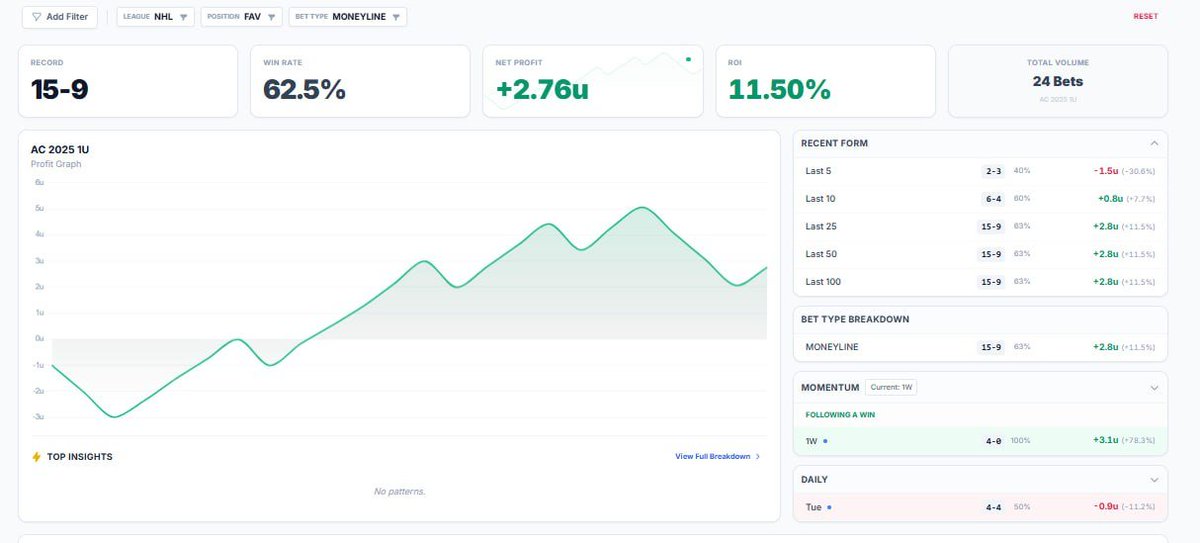Click the 4-0 record badge in momentum
This screenshot has width=1200, height=543.
[994, 440]
